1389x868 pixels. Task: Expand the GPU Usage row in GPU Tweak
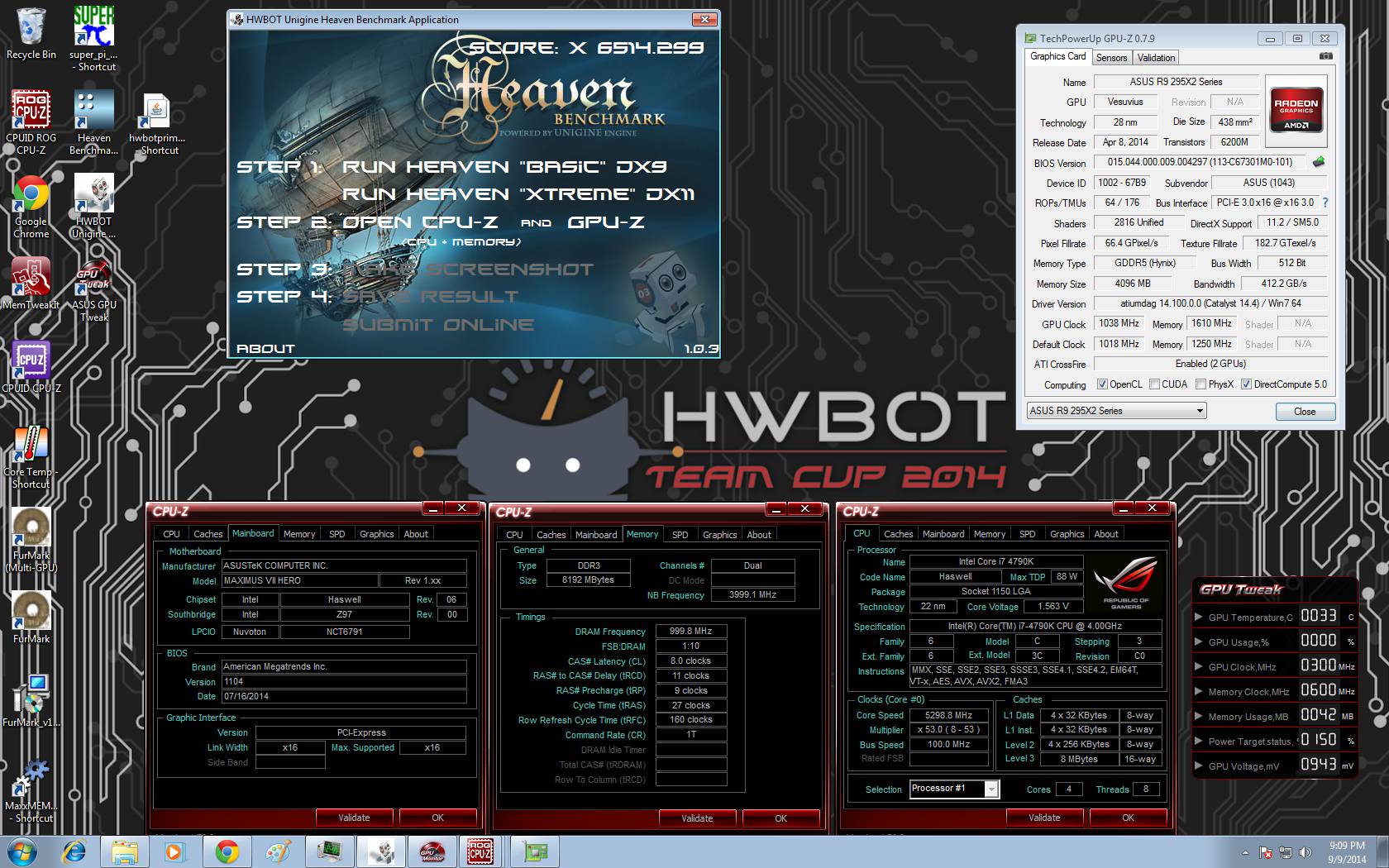[1199, 641]
